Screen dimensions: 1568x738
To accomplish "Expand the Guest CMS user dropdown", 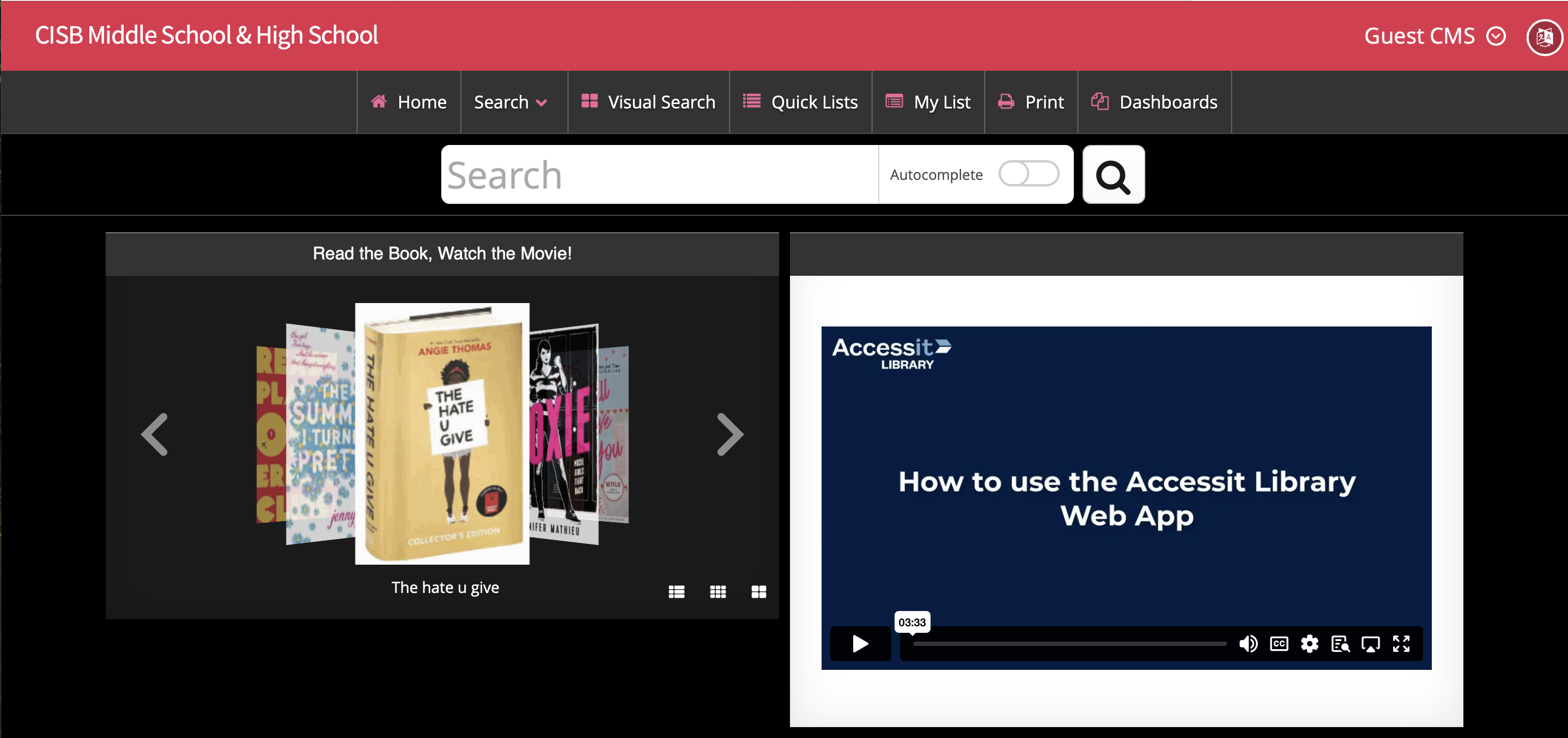I will [1435, 36].
